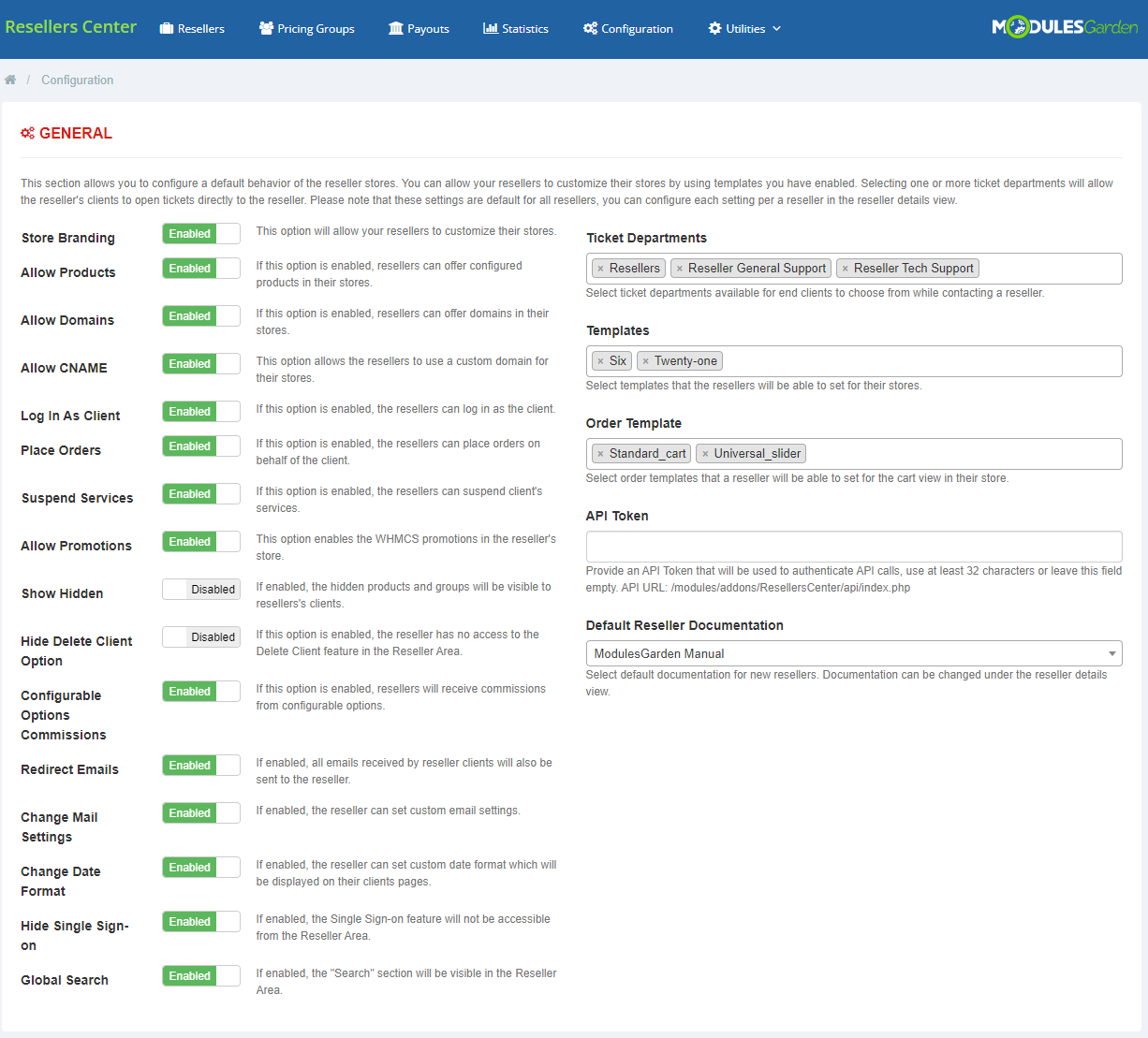This screenshot has width=1148, height=1038.
Task: Click the Payouts bank icon
Action: click(x=396, y=28)
